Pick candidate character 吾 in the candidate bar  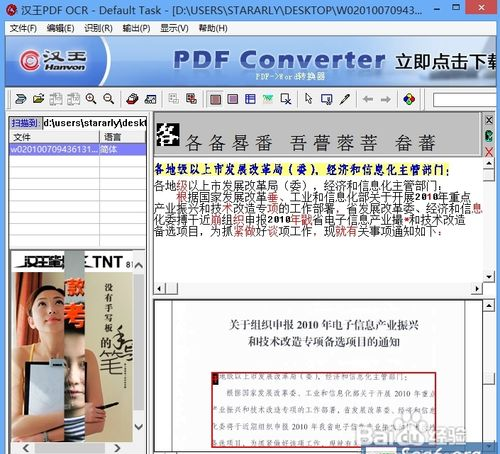click(x=298, y=143)
